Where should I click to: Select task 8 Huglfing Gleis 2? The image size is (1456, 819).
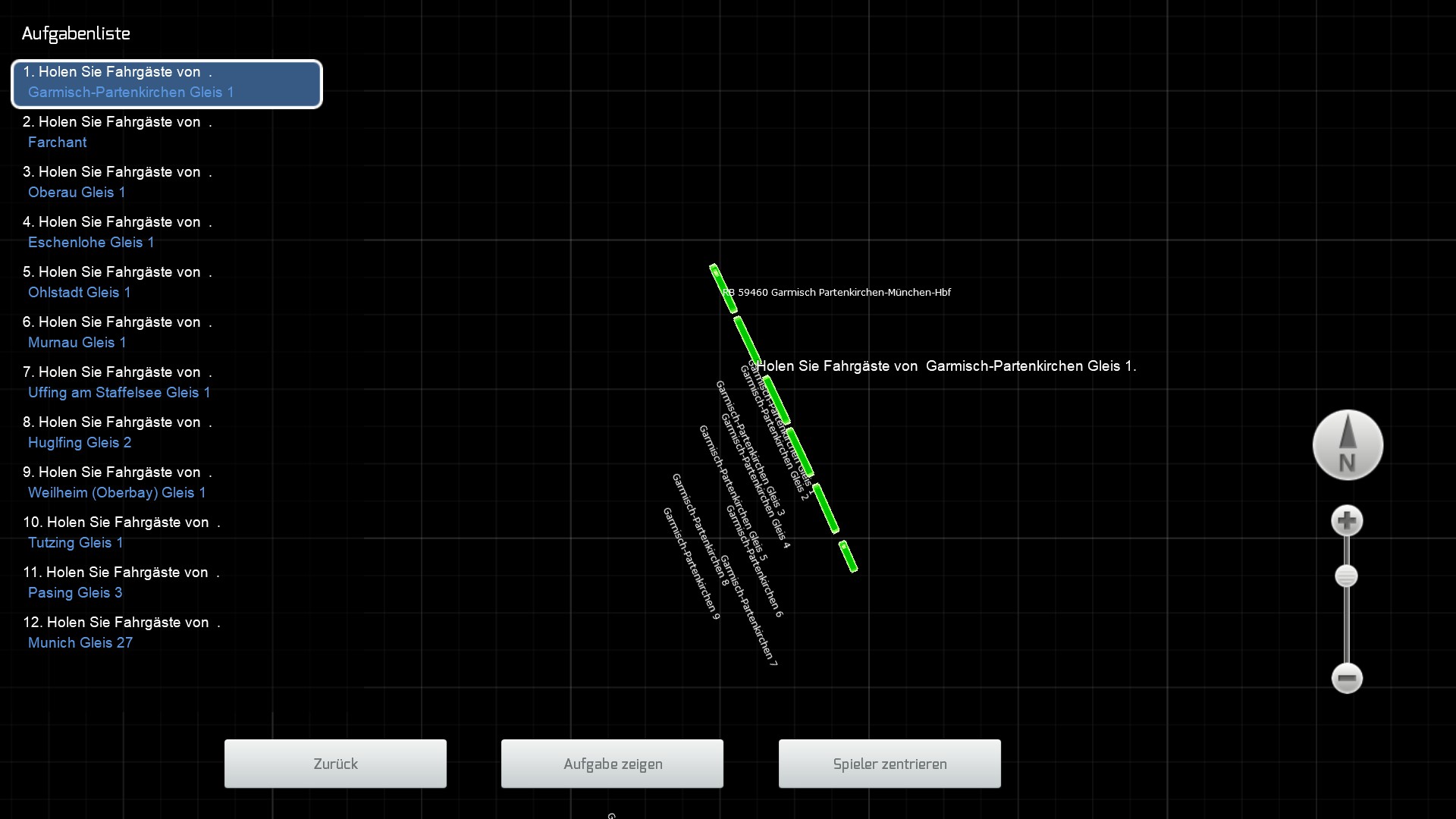click(118, 432)
